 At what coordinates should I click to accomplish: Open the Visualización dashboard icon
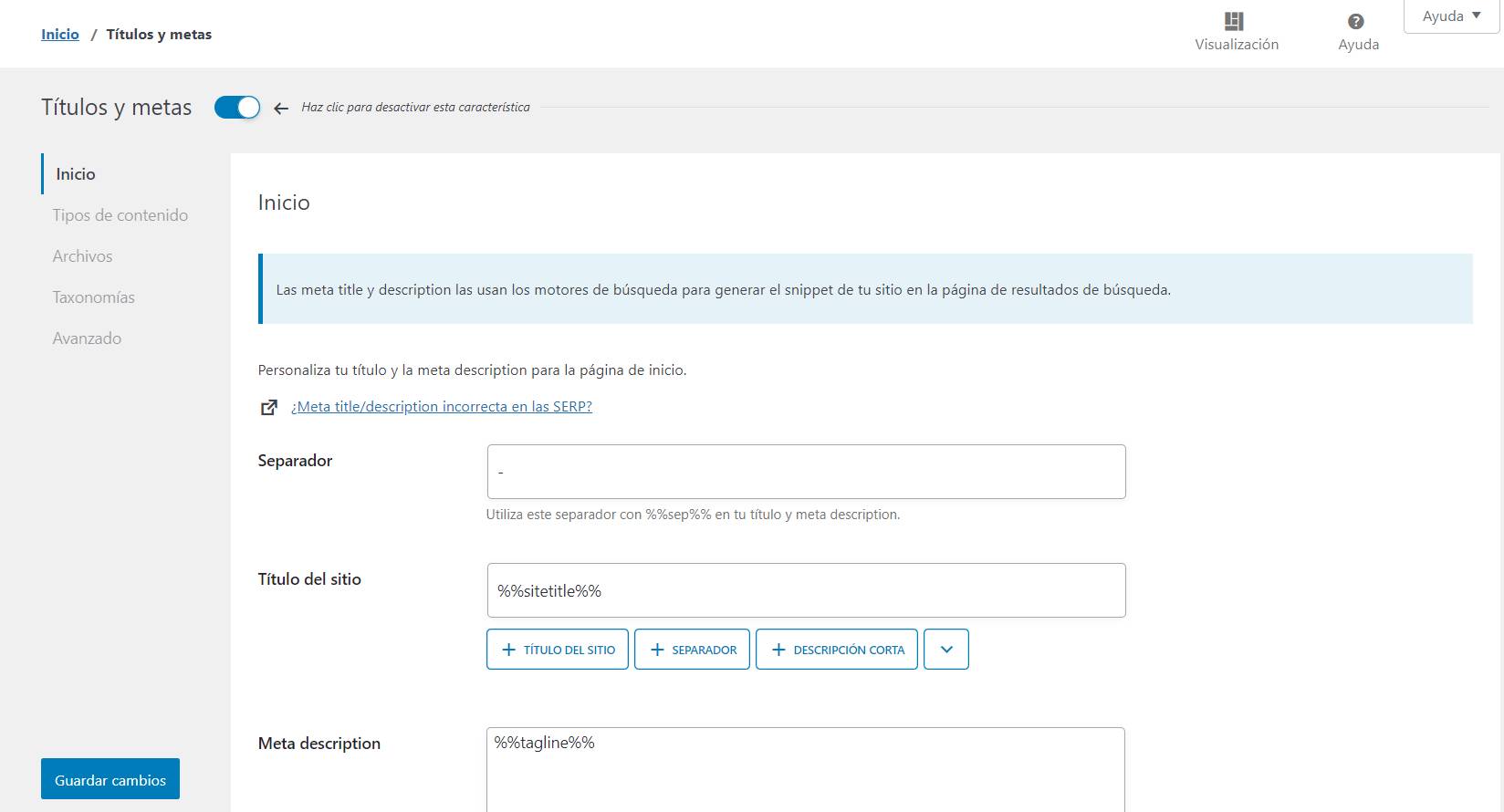[1235, 22]
